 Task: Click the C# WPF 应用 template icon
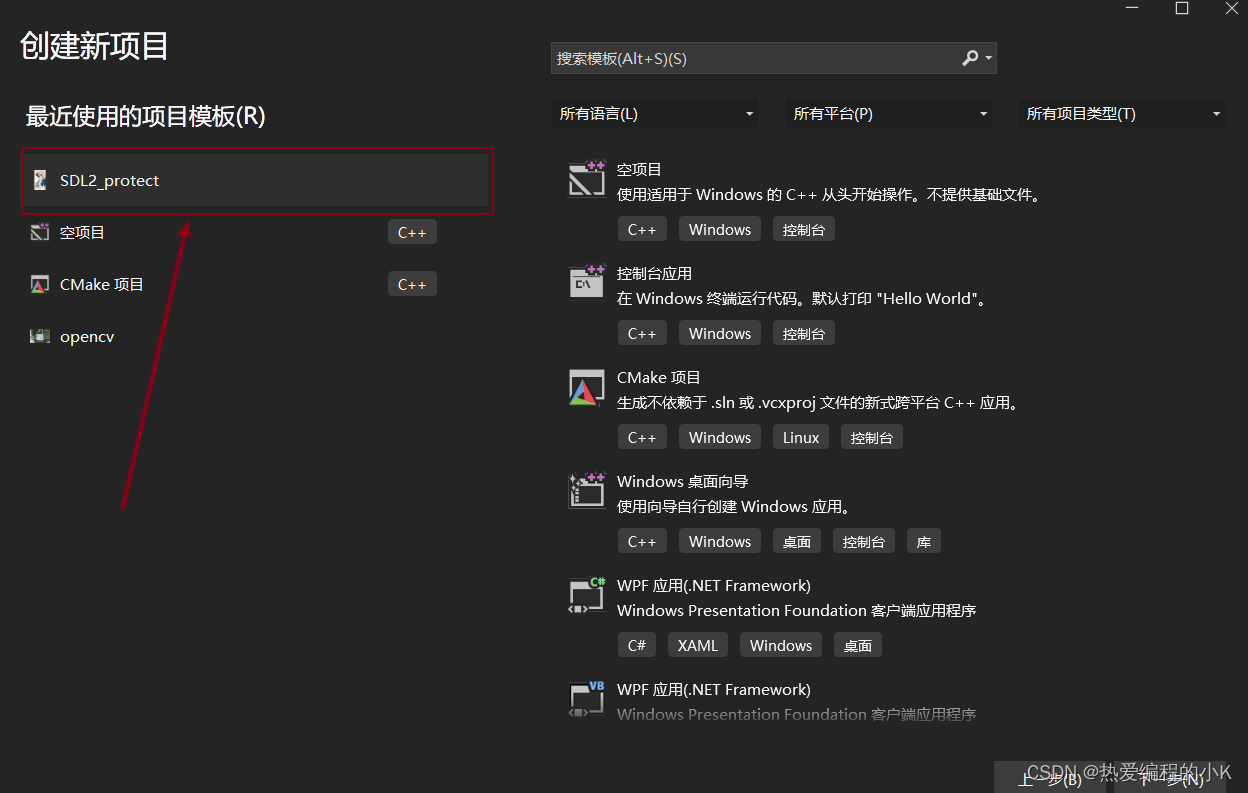coord(587,595)
